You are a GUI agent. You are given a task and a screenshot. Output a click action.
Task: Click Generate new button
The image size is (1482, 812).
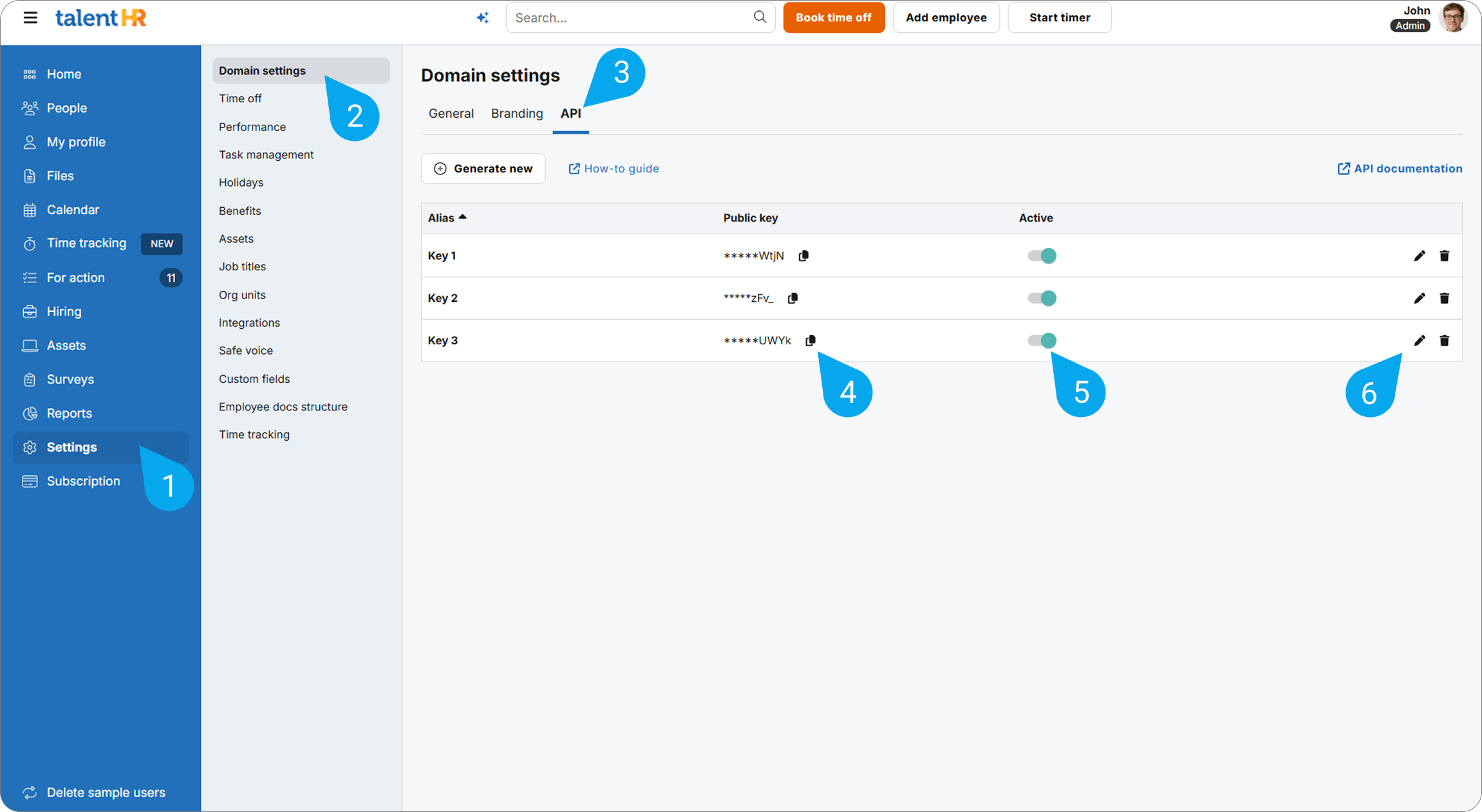click(483, 169)
